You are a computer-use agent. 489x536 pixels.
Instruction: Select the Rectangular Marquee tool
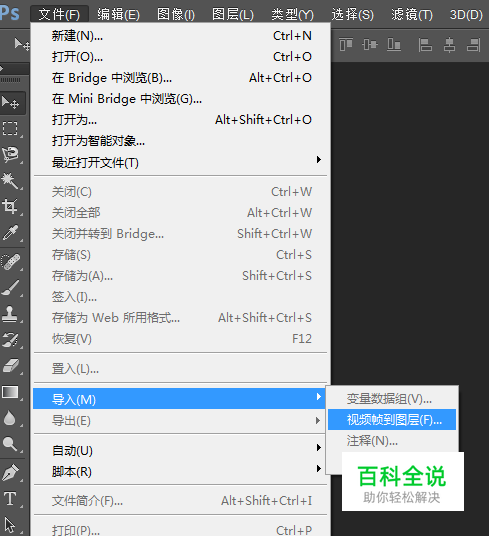tap(10, 129)
